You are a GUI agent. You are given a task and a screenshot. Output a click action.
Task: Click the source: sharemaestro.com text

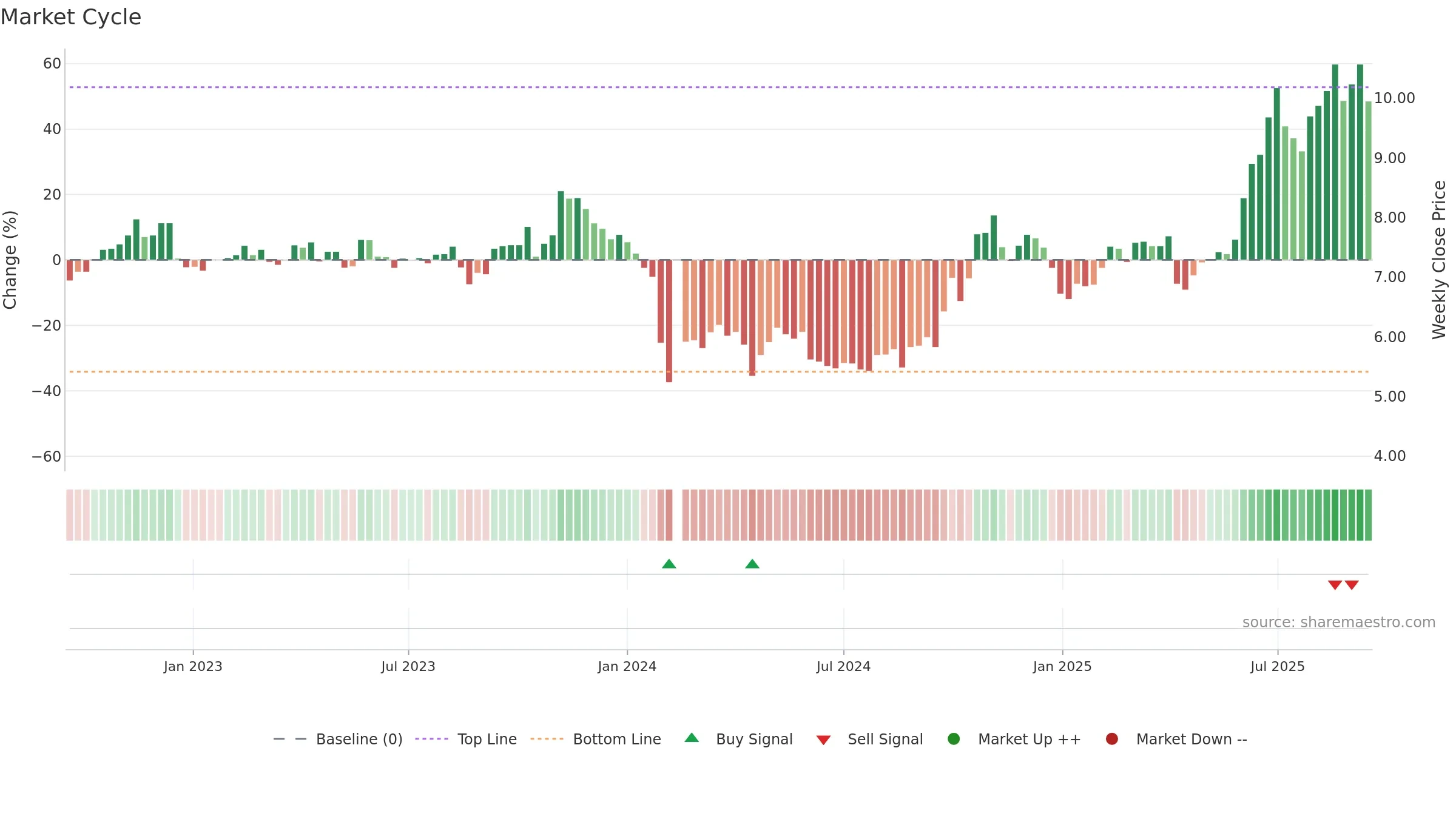click(x=1339, y=622)
